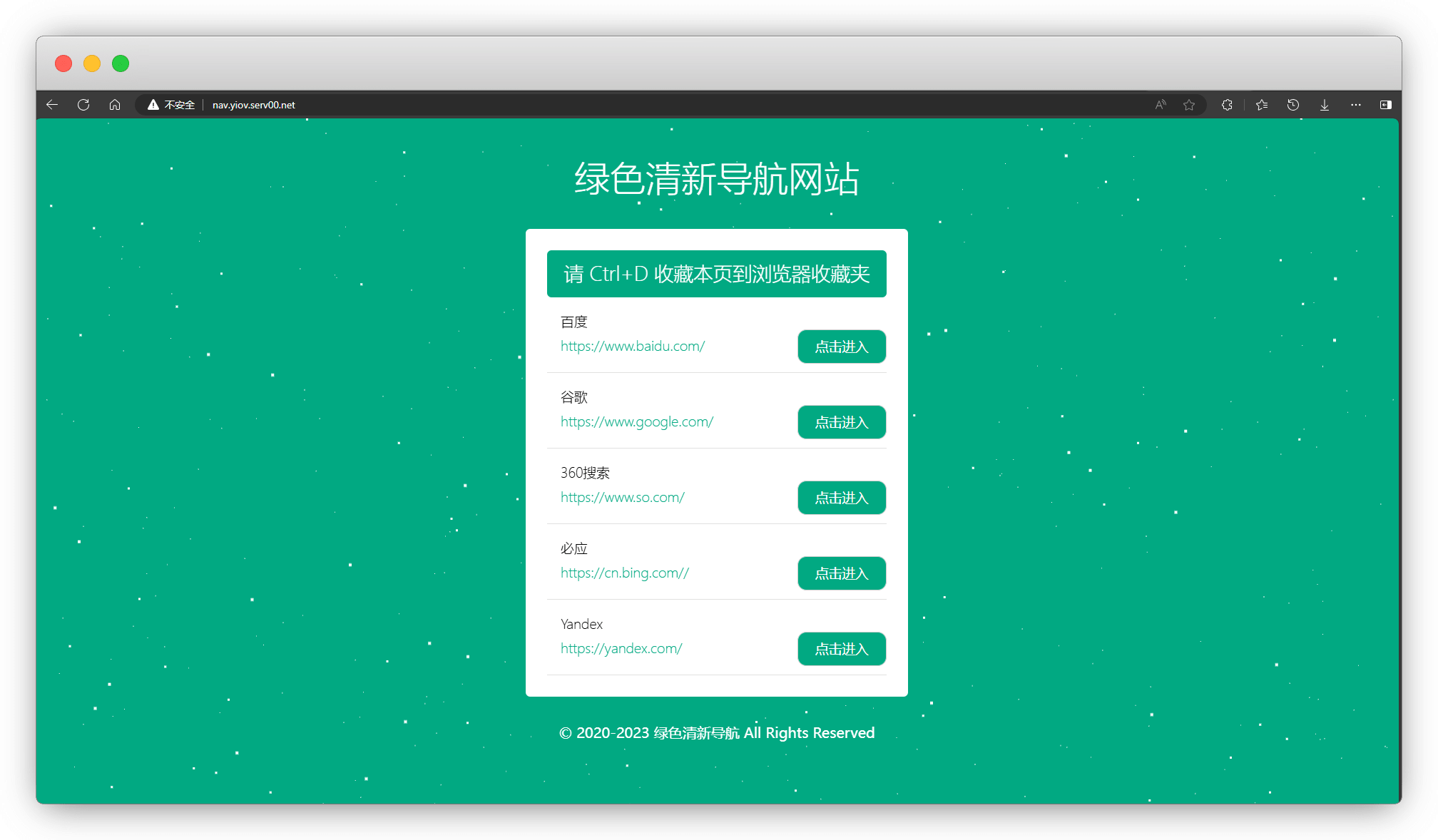Open browsing history icon
This screenshot has width=1438, height=840.
click(1293, 105)
